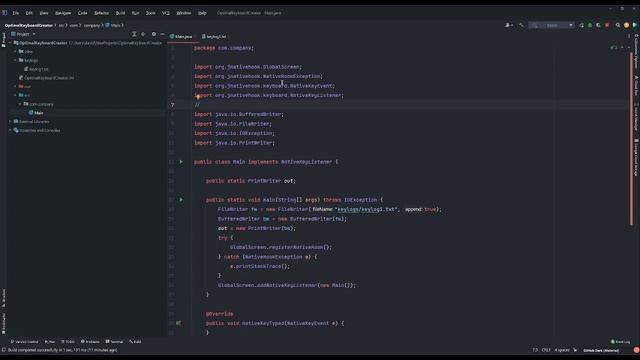This screenshot has width=640, height=360.
Task: Click the search everywhere magnifier
Action: point(618,25)
